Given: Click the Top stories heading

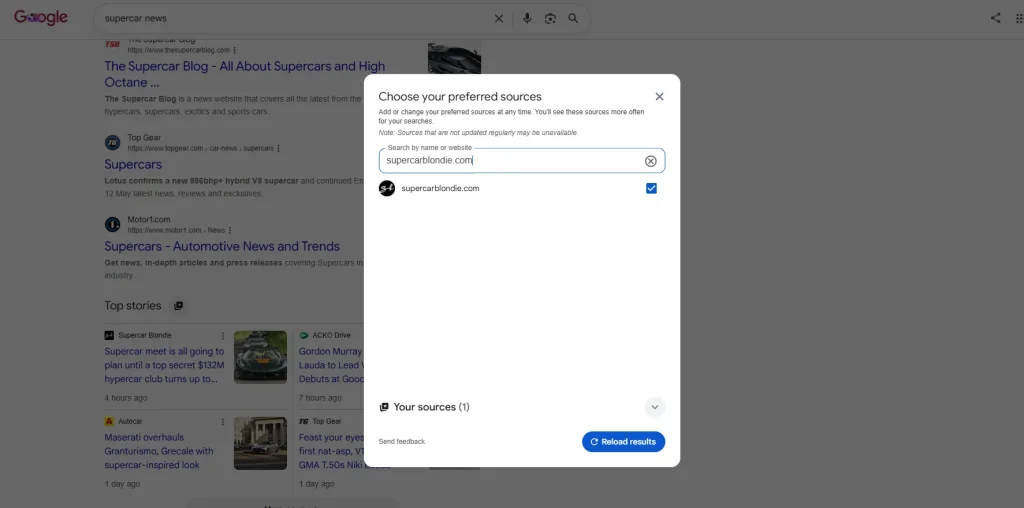Looking at the screenshot, I should [x=133, y=306].
